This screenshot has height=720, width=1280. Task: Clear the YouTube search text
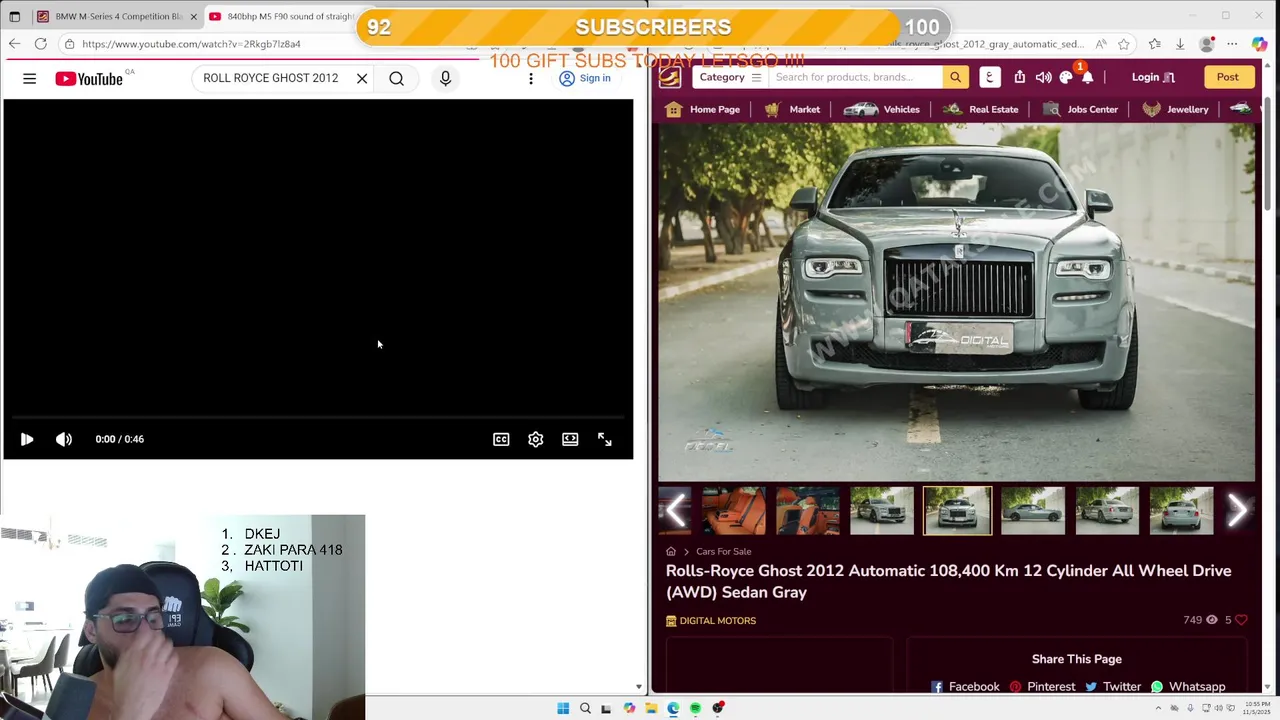coord(362,78)
